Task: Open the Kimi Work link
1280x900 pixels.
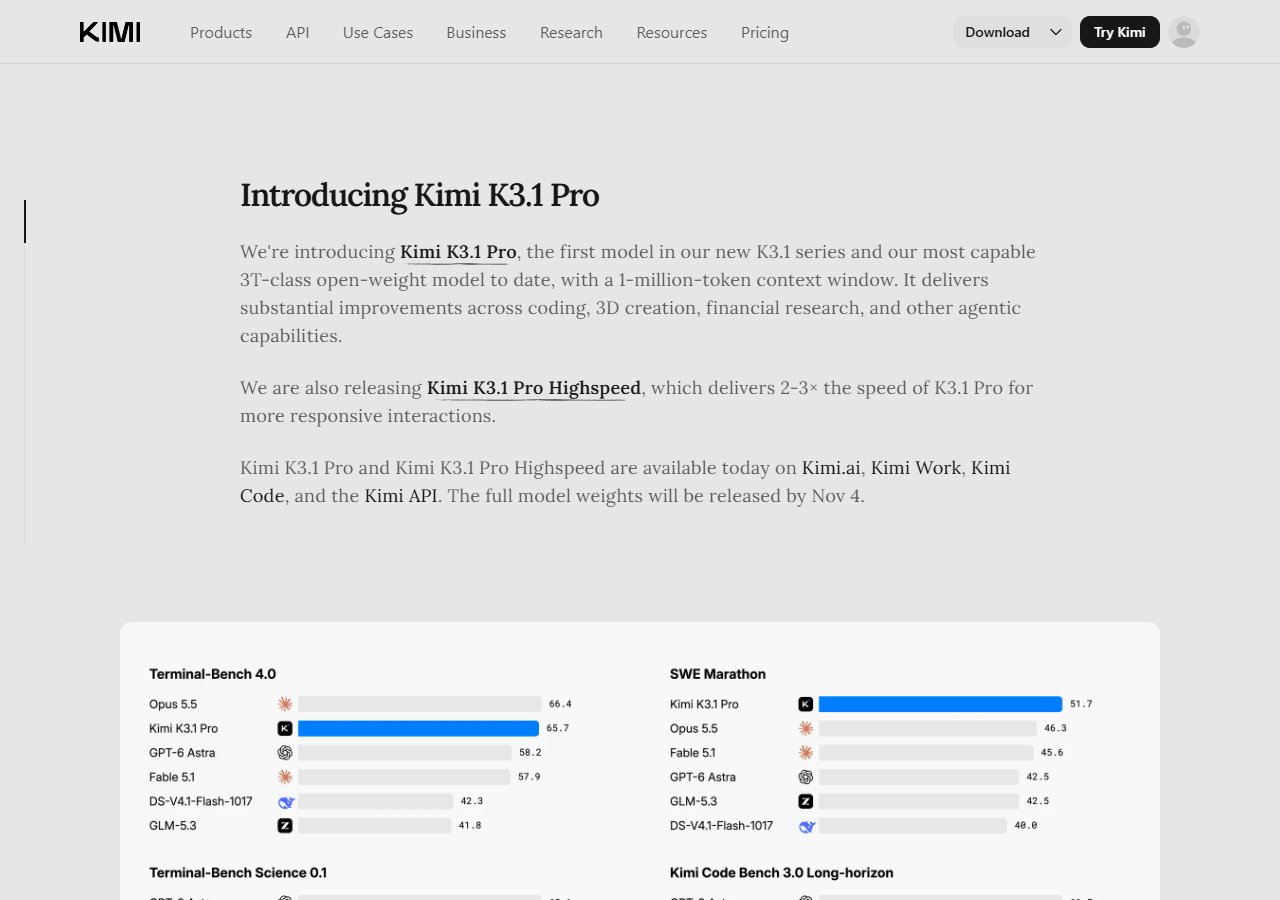Action: tap(916, 468)
